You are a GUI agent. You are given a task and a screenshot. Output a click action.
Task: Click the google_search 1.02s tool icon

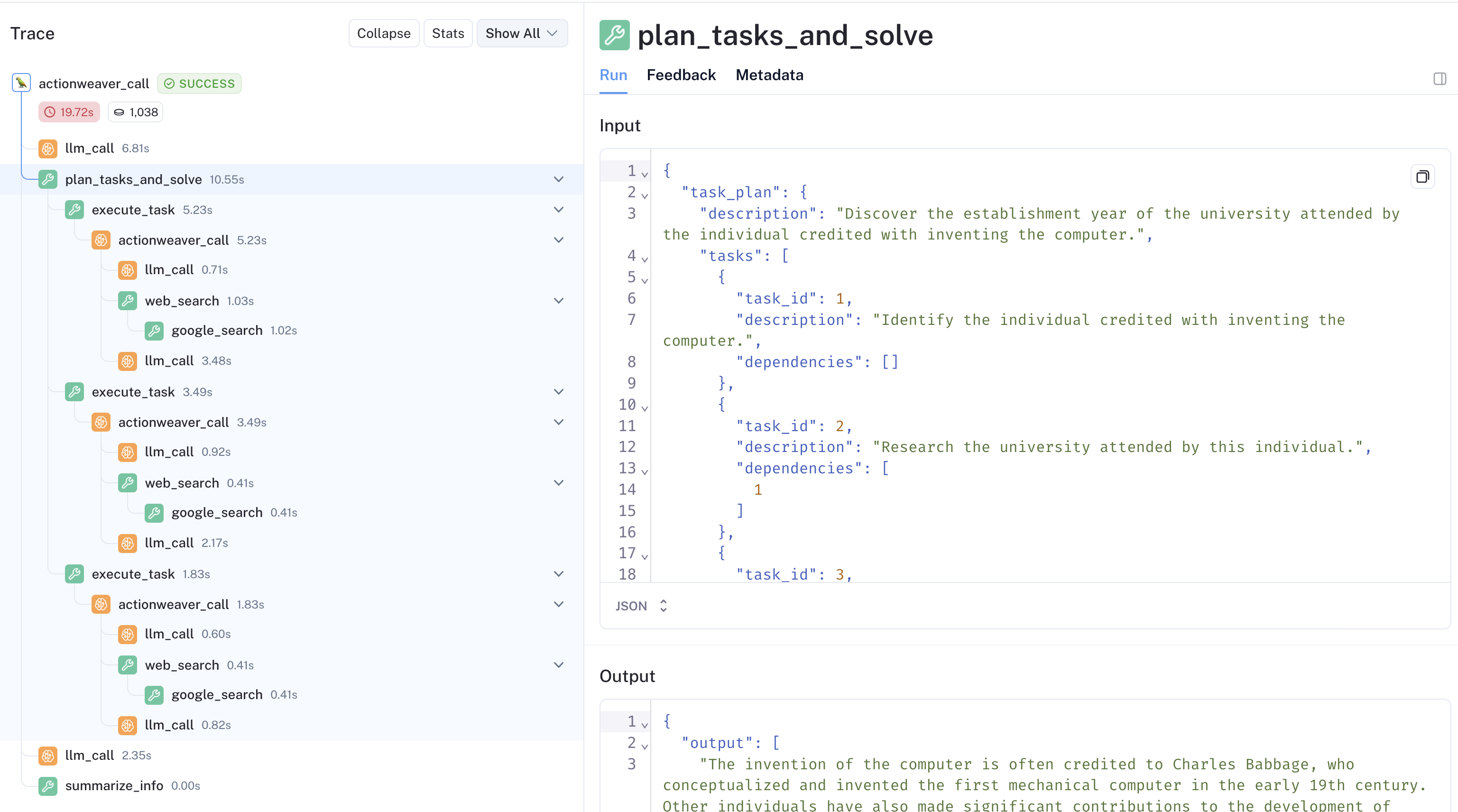154,331
